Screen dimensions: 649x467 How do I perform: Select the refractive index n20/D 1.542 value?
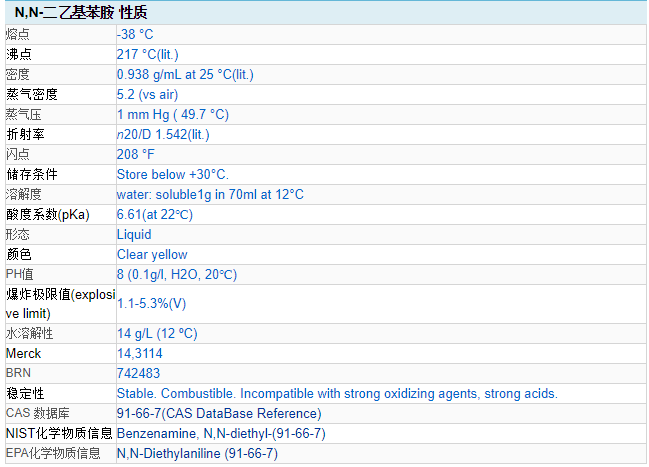click(x=163, y=134)
